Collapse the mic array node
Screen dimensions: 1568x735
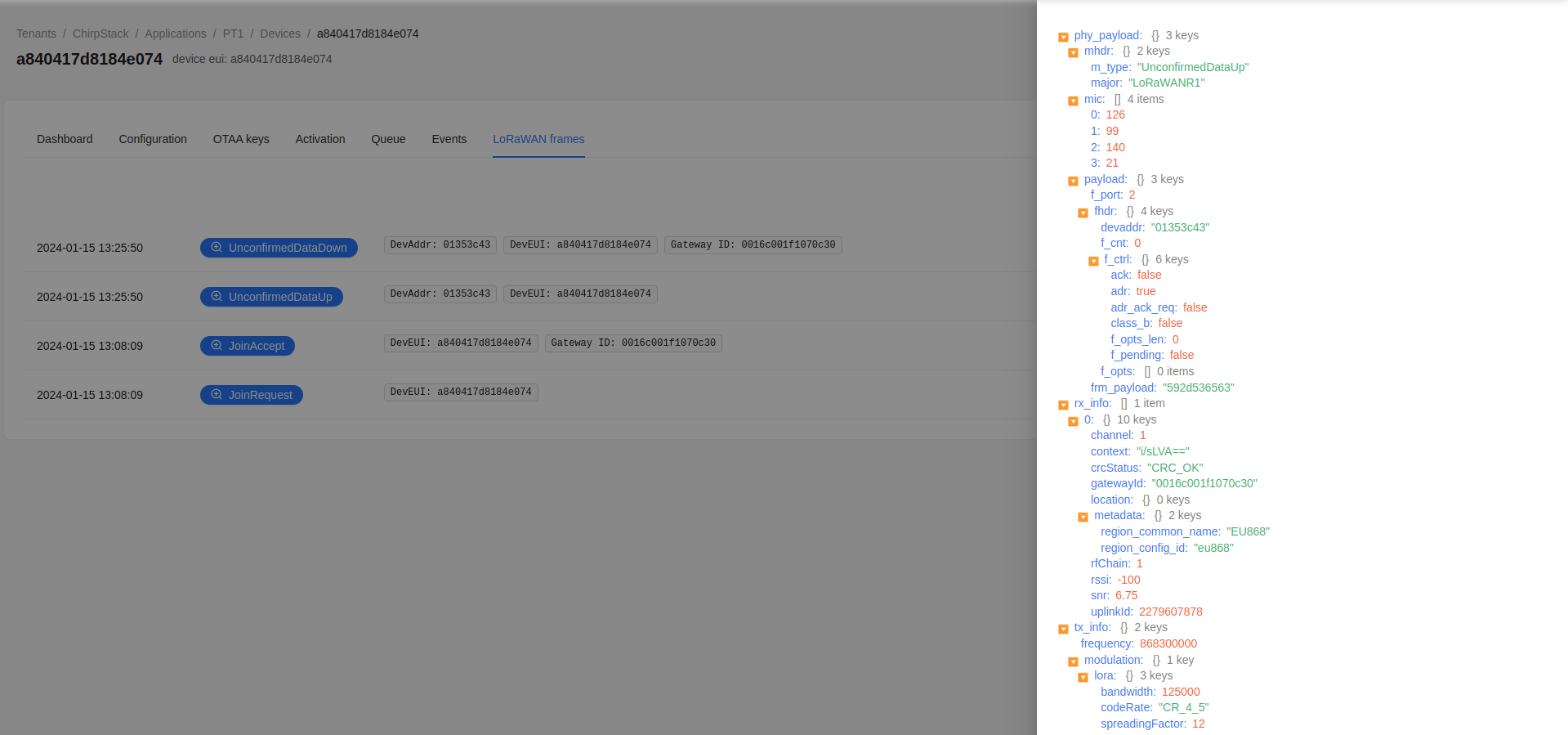tap(1073, 101)
